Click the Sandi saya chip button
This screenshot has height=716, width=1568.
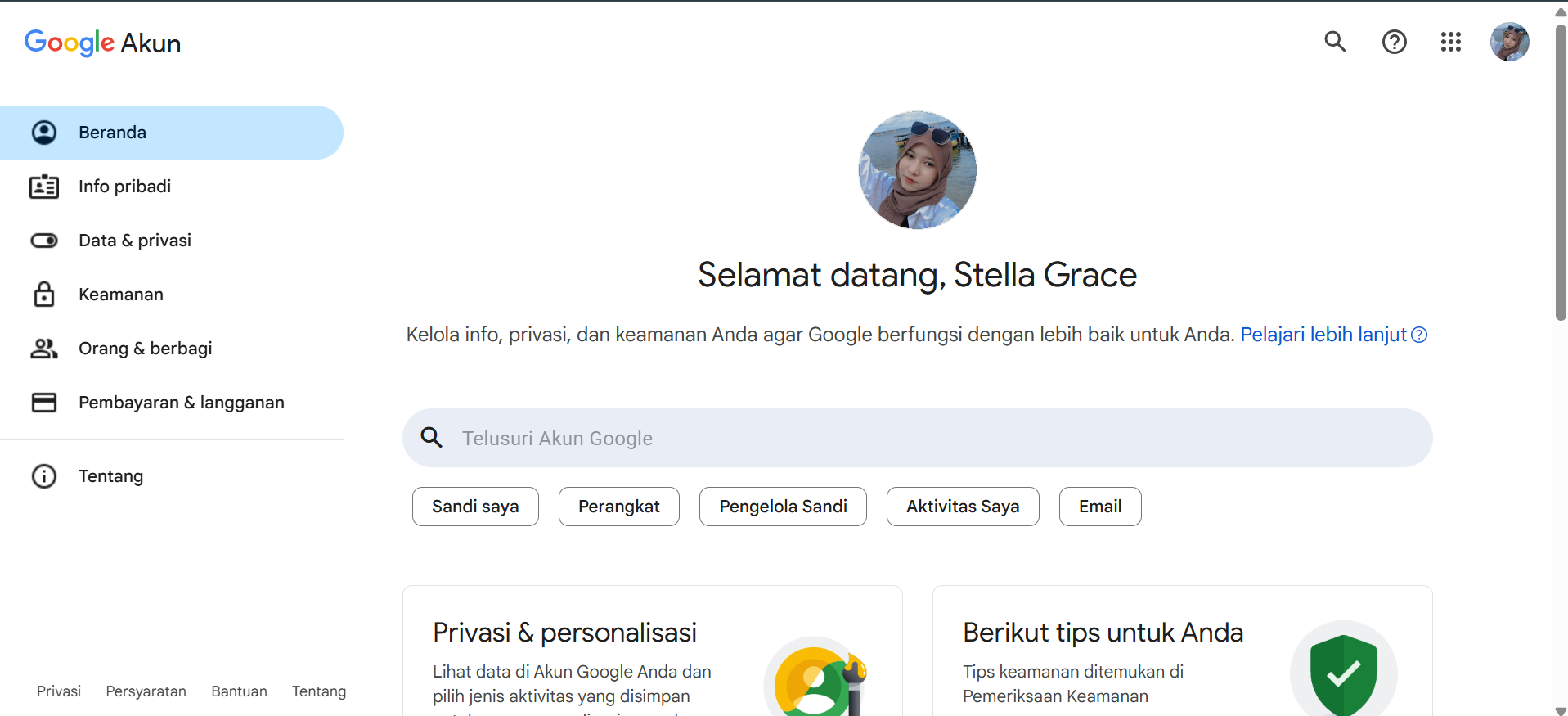click(475, 507)
